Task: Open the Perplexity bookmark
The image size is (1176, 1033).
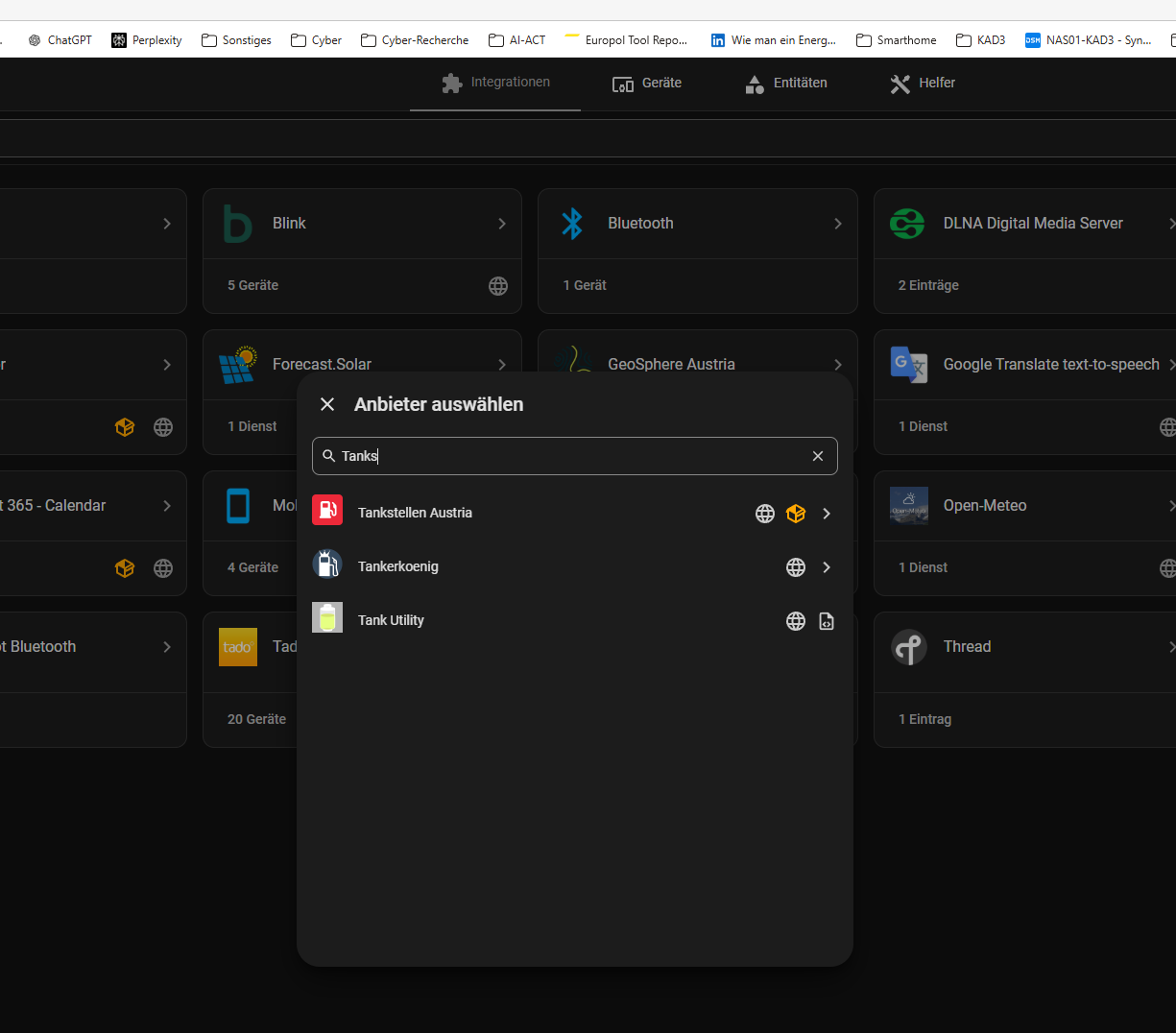Action: click(x=147, y=40)
